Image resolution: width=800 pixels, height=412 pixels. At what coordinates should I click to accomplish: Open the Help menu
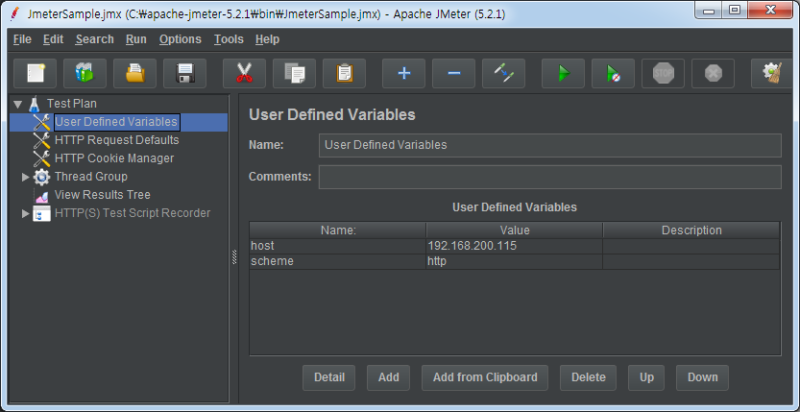[x=267, y=39]
